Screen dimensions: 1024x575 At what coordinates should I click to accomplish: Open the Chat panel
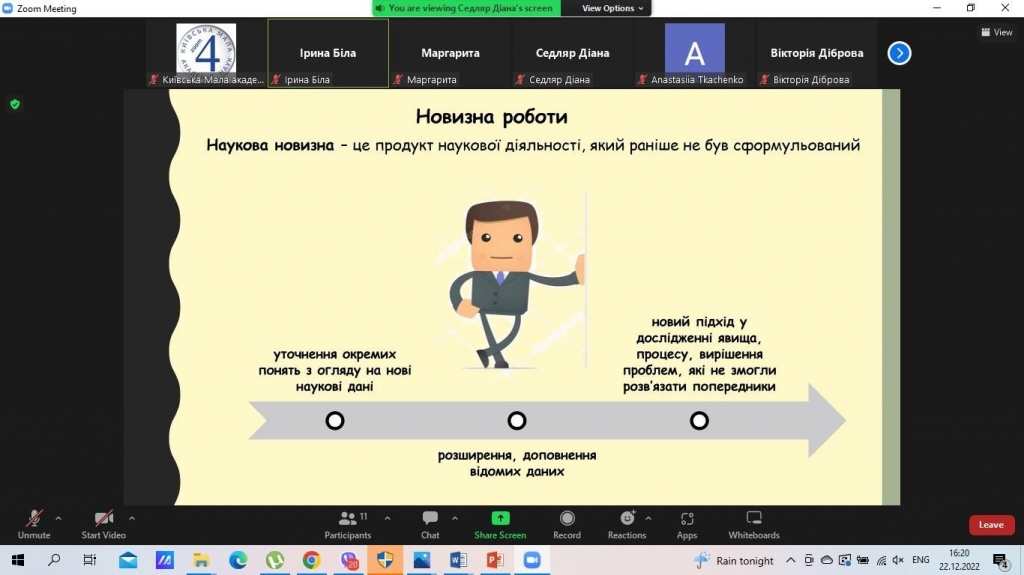[x=430, y=525]
